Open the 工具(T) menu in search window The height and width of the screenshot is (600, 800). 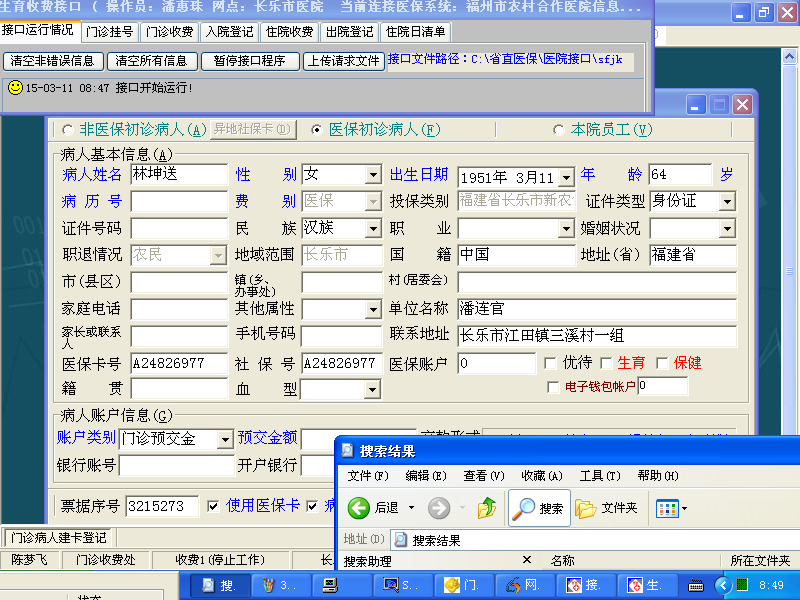(599, 476)
